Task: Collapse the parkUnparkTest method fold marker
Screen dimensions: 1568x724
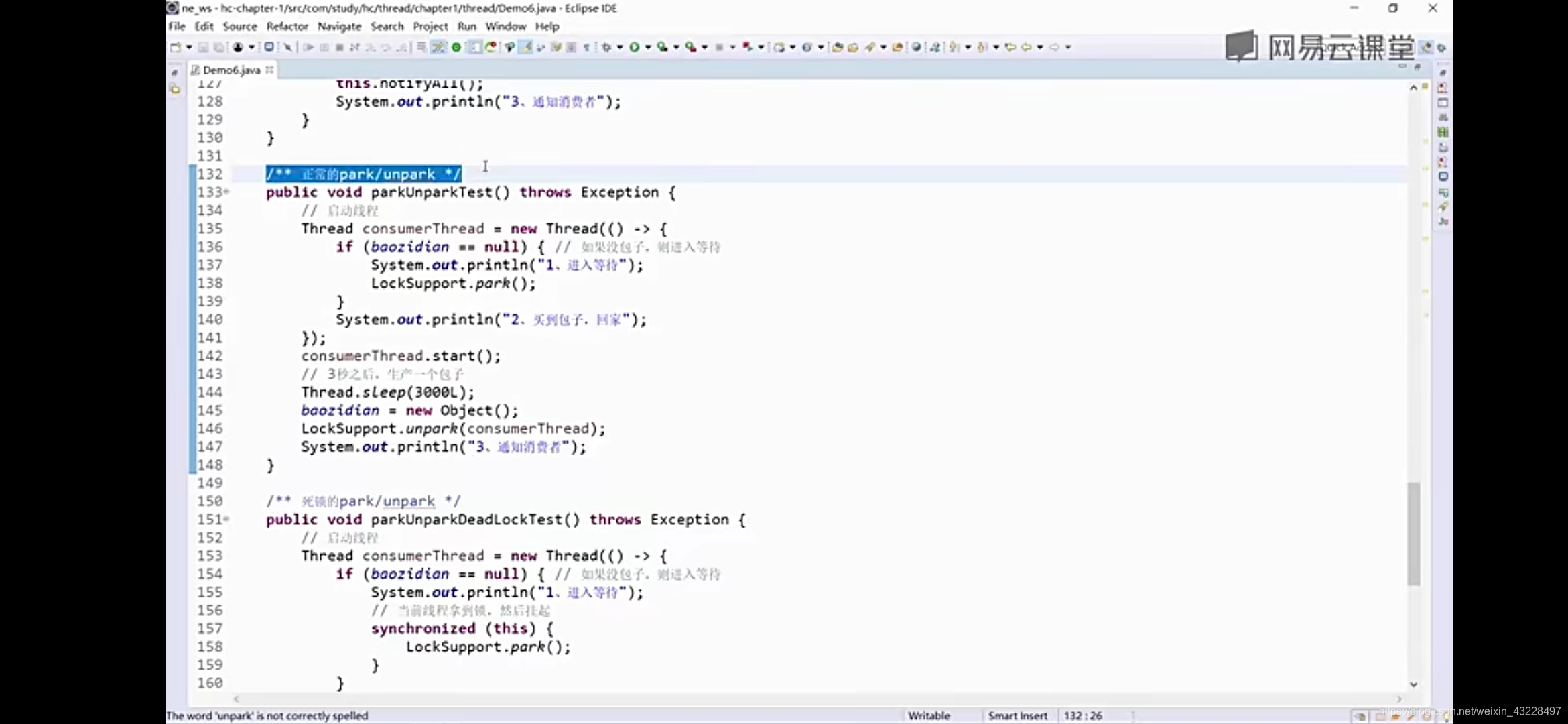Action: (x=226, y=192)
